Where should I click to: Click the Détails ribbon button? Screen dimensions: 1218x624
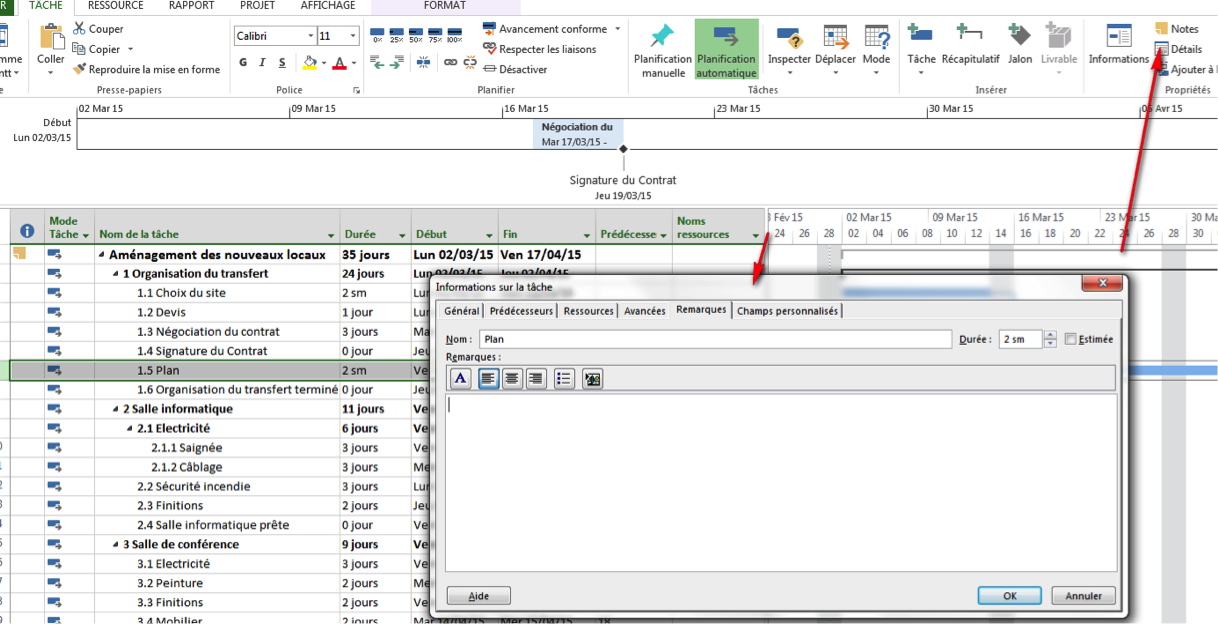coord(1178,49)
